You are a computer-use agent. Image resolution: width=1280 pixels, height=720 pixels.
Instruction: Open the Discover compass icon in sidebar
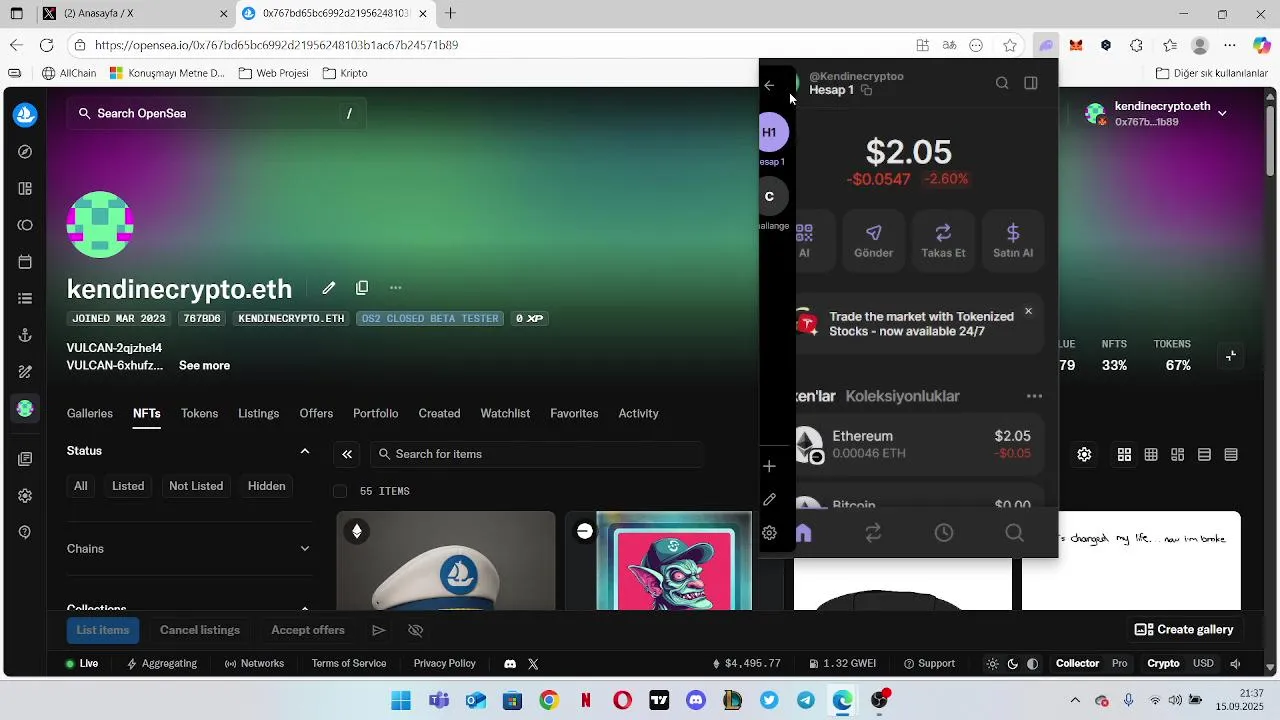(x=25, y=152)
